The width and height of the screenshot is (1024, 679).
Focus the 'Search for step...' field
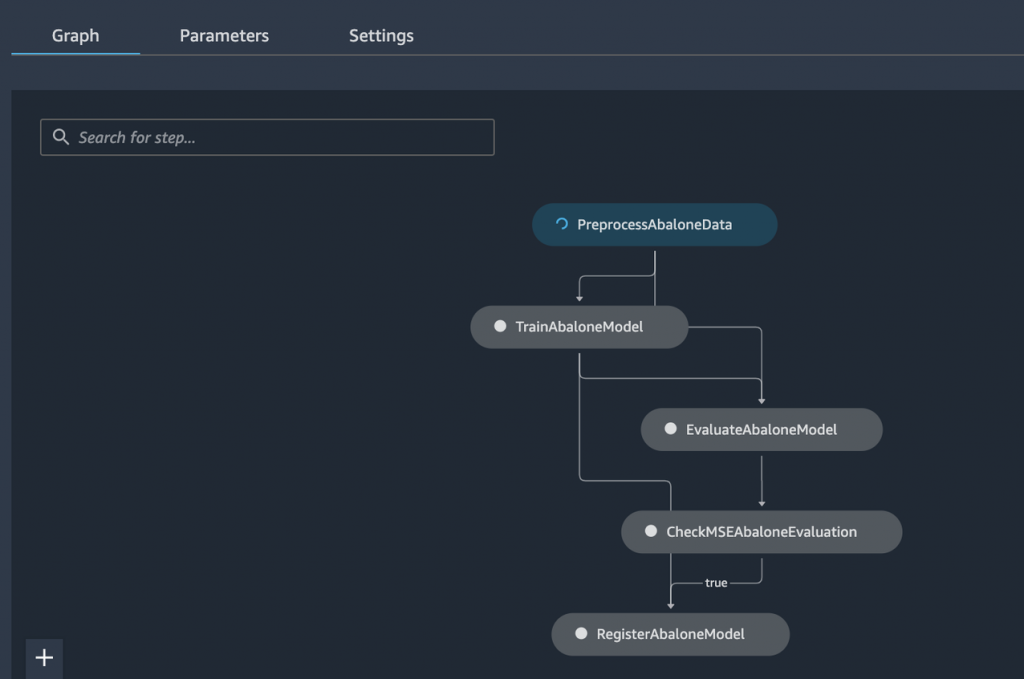pyautogui.click(x=280, y=138)
